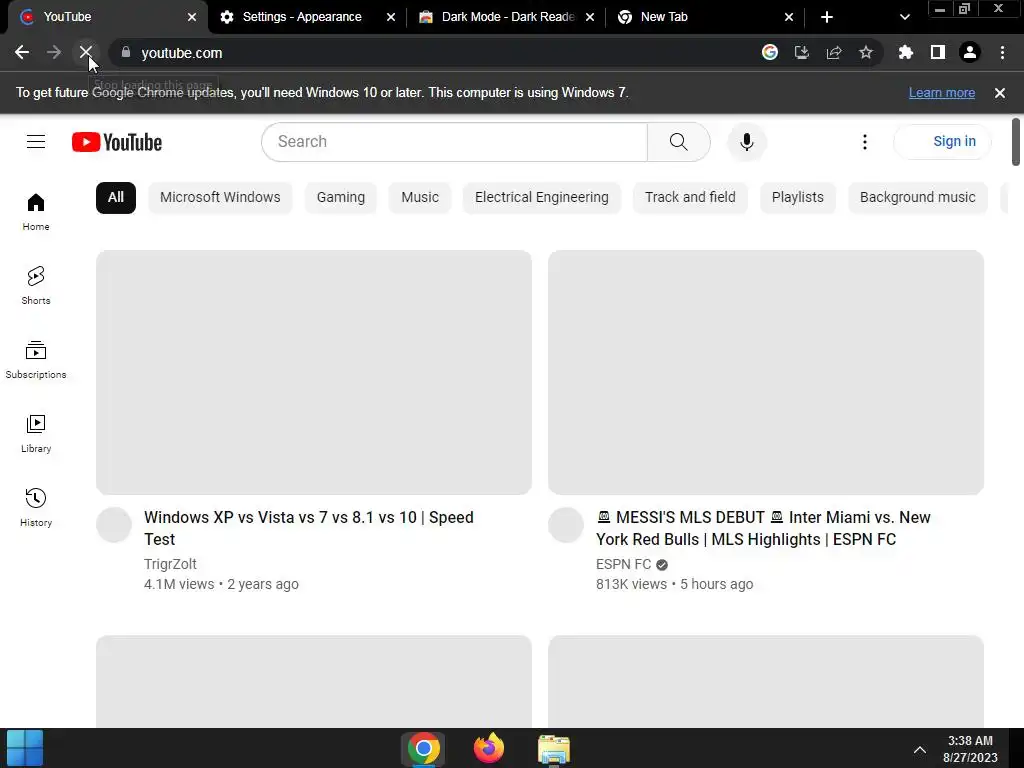
Task: Close the New Tab tab
Action: 789,17
